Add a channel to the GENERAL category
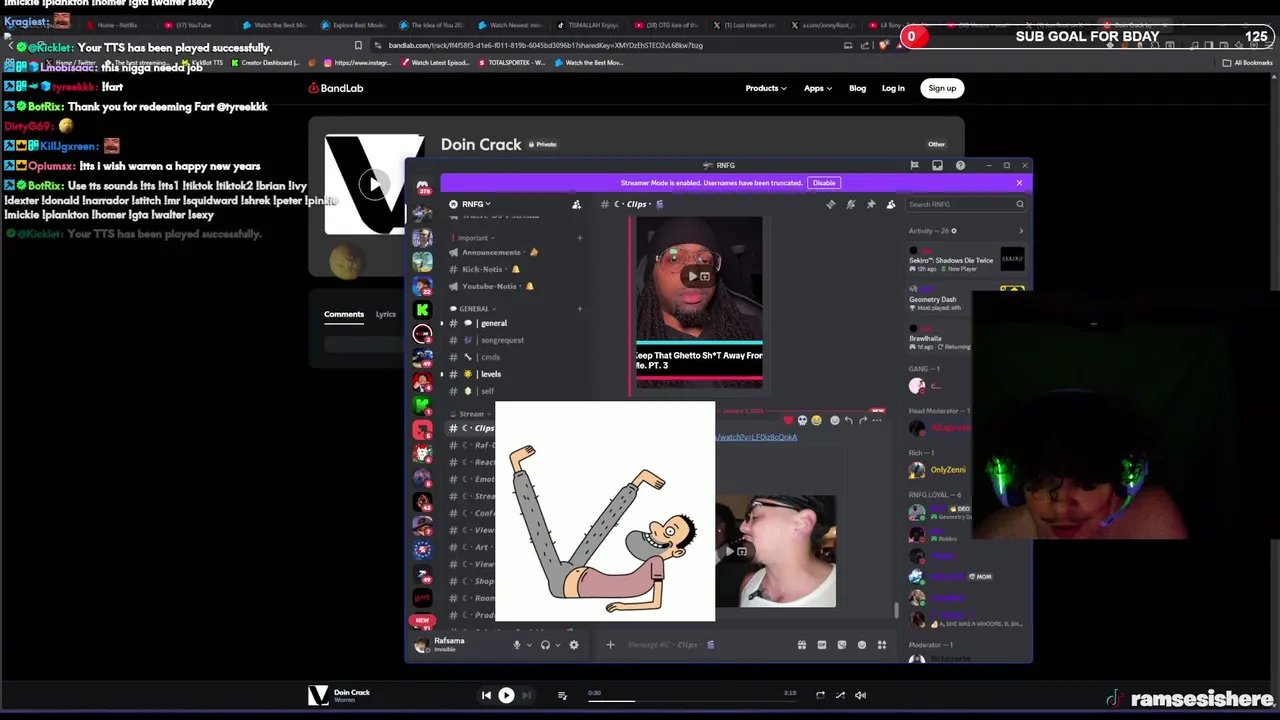Image resolution: width=1280 pixels, height=720 pixels. tap(579, 309)
